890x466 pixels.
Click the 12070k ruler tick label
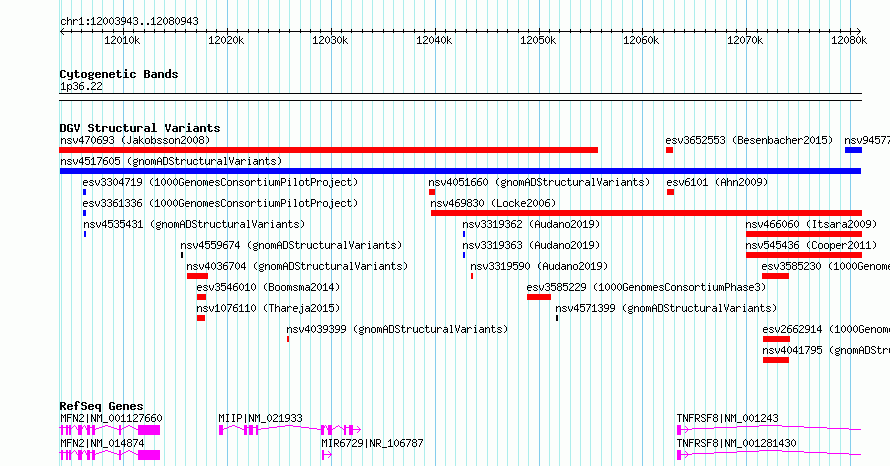click(745, 40)
